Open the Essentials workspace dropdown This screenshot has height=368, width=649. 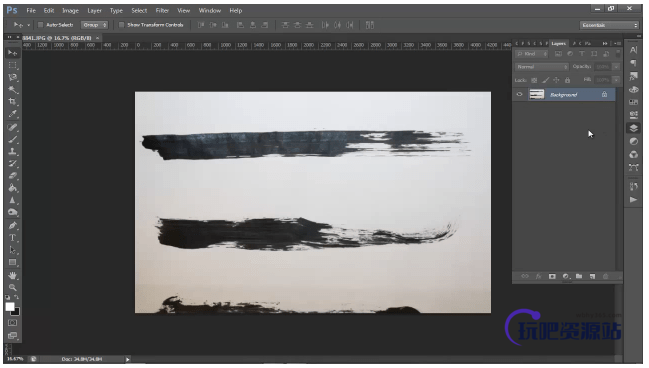click(609, 25)
